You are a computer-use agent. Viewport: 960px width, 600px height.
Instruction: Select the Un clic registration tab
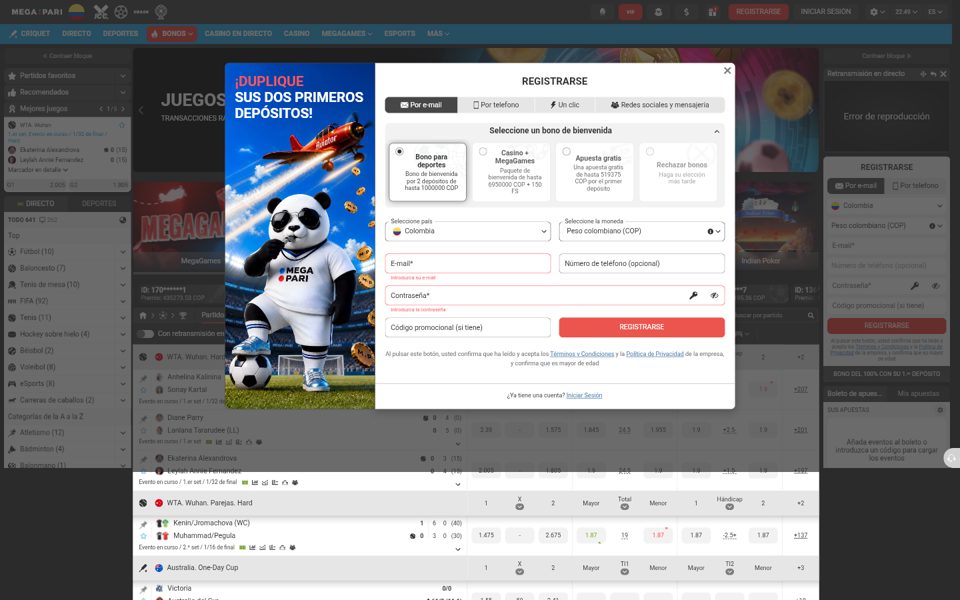(x=564, y=105)
